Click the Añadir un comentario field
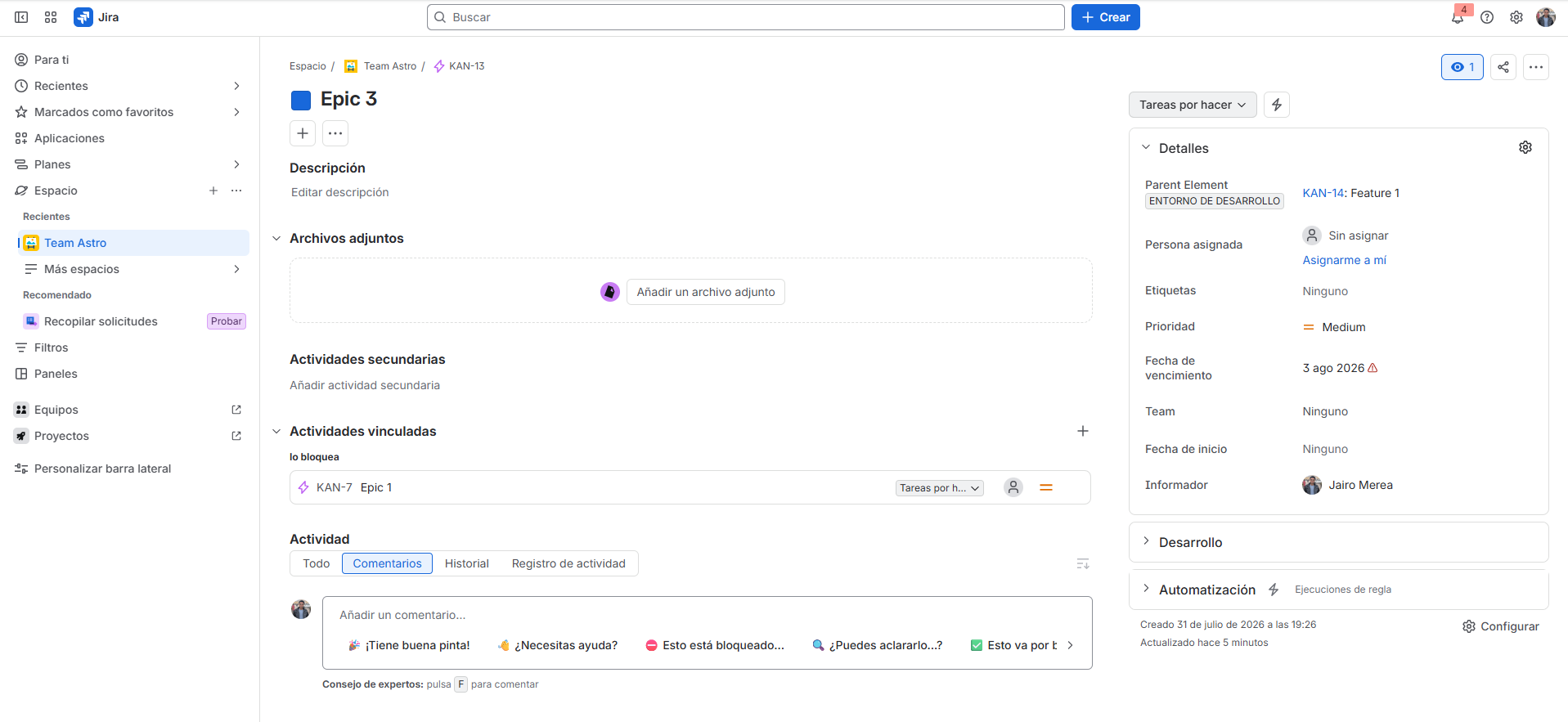 click(708, 615)
